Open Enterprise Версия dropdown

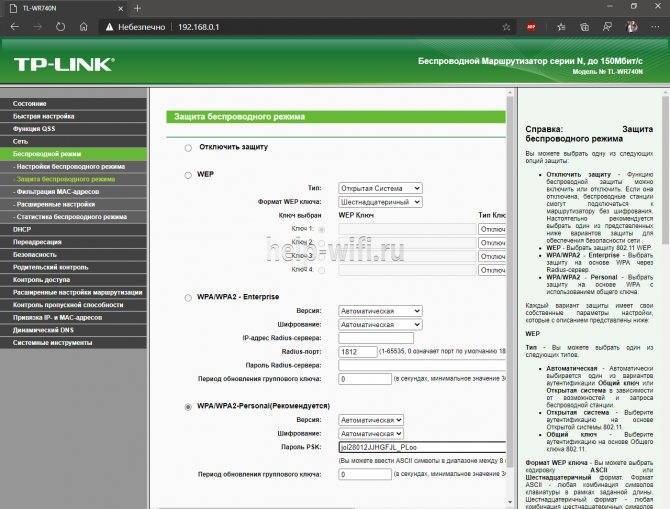pyautogui.click(x=380, y=311)
